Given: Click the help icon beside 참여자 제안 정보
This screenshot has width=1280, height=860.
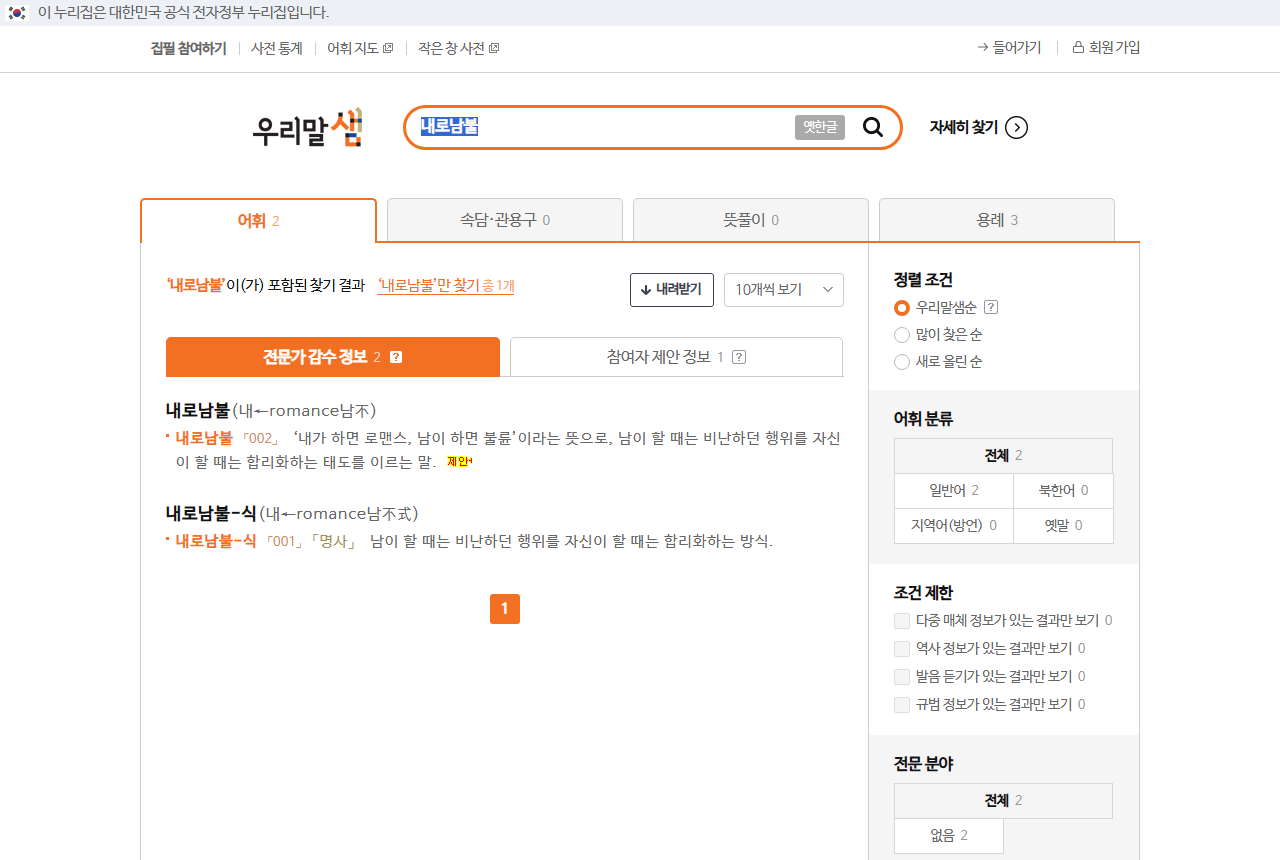Looking at the screenshot, I should point(739,357).
